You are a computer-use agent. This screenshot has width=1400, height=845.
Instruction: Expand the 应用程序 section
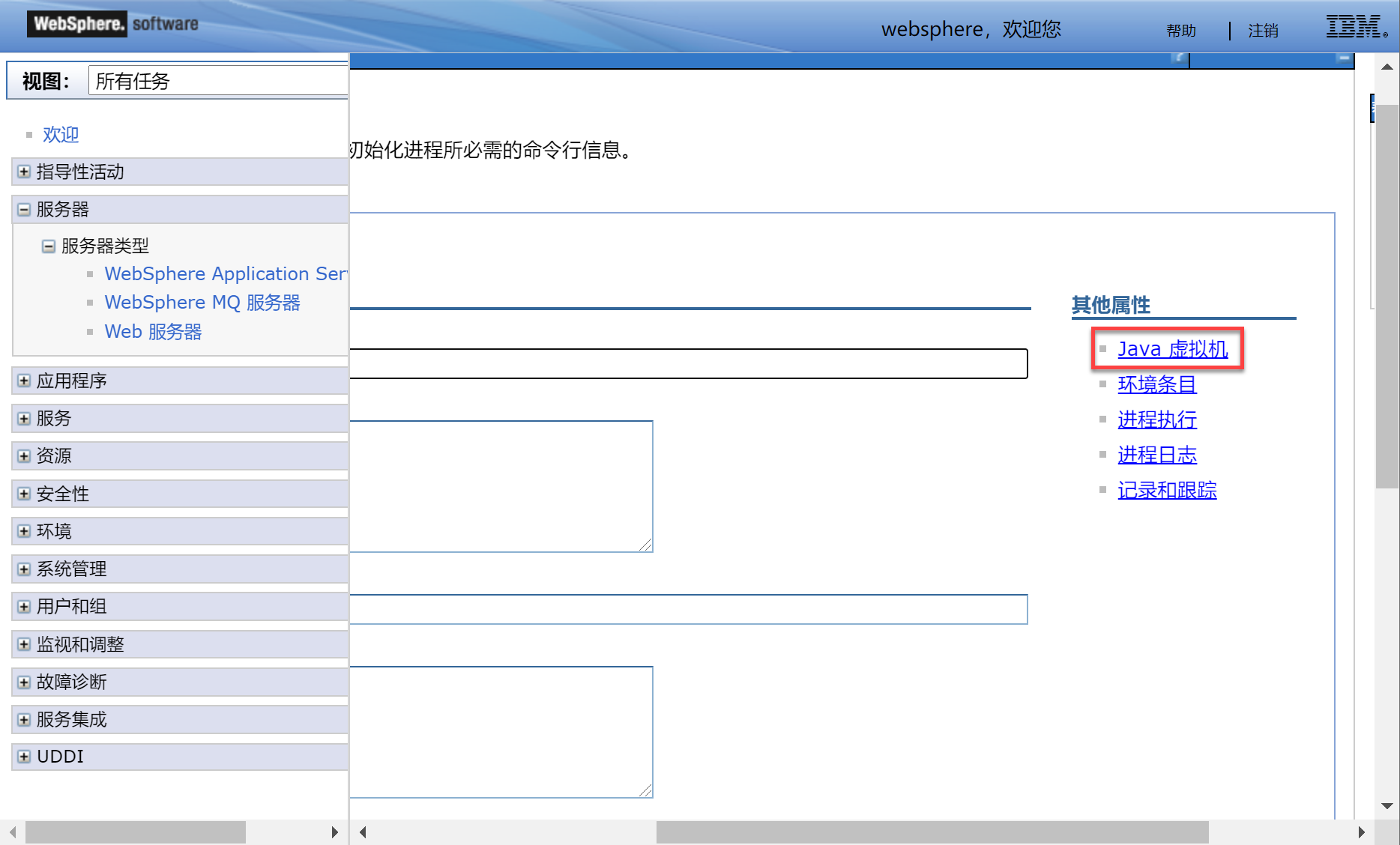tap(24, 381)
